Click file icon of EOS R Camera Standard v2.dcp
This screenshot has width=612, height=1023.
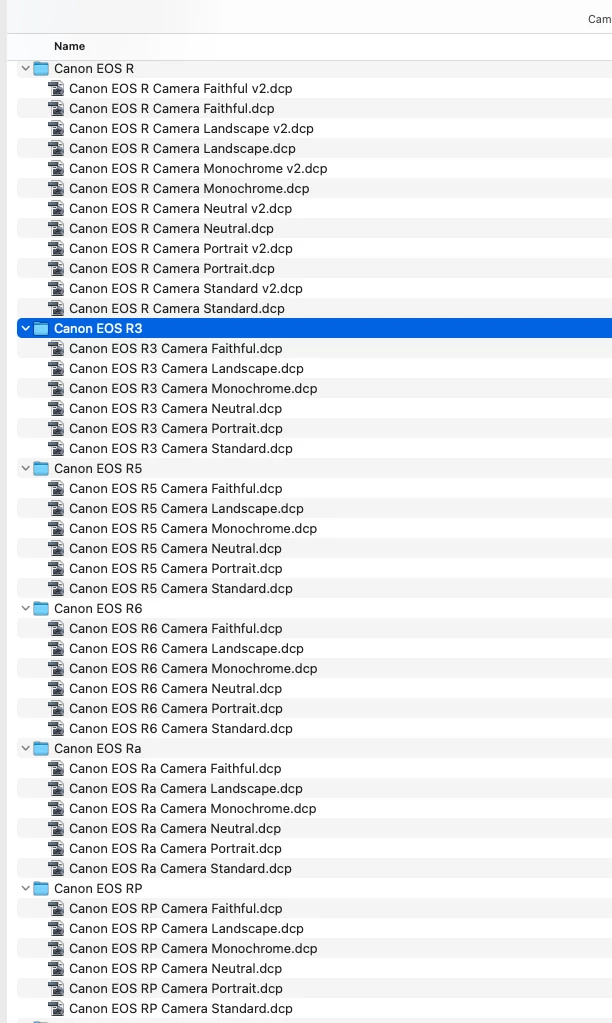[x=57, y=288]
